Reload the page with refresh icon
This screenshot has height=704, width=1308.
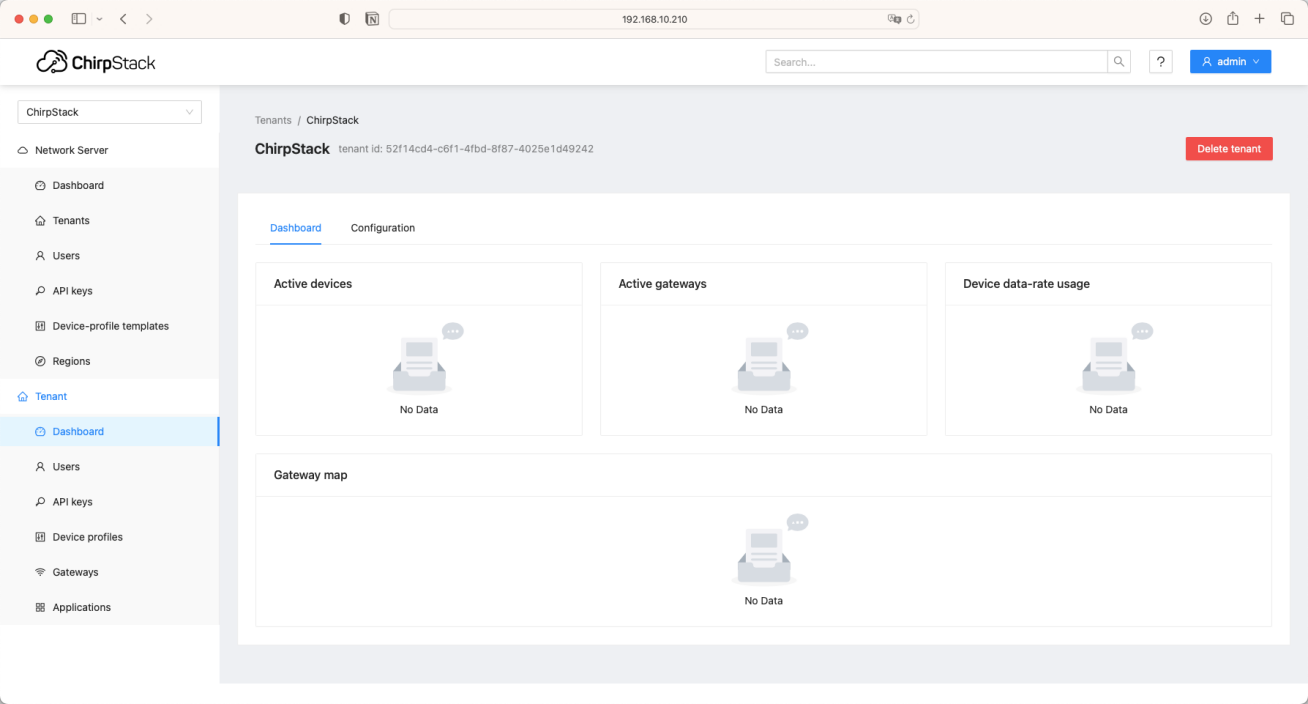pos(910,19)
